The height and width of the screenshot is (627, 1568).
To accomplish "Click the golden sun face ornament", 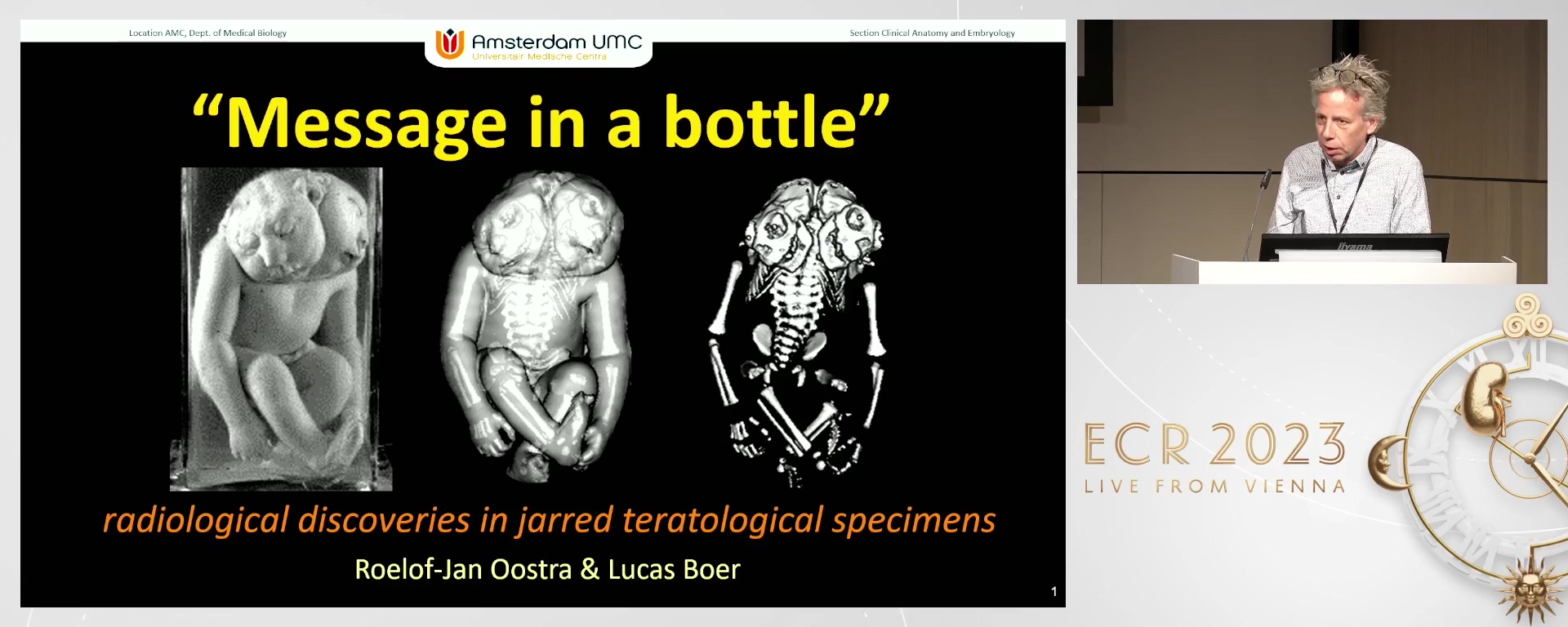I will (x=1530, y=589).
